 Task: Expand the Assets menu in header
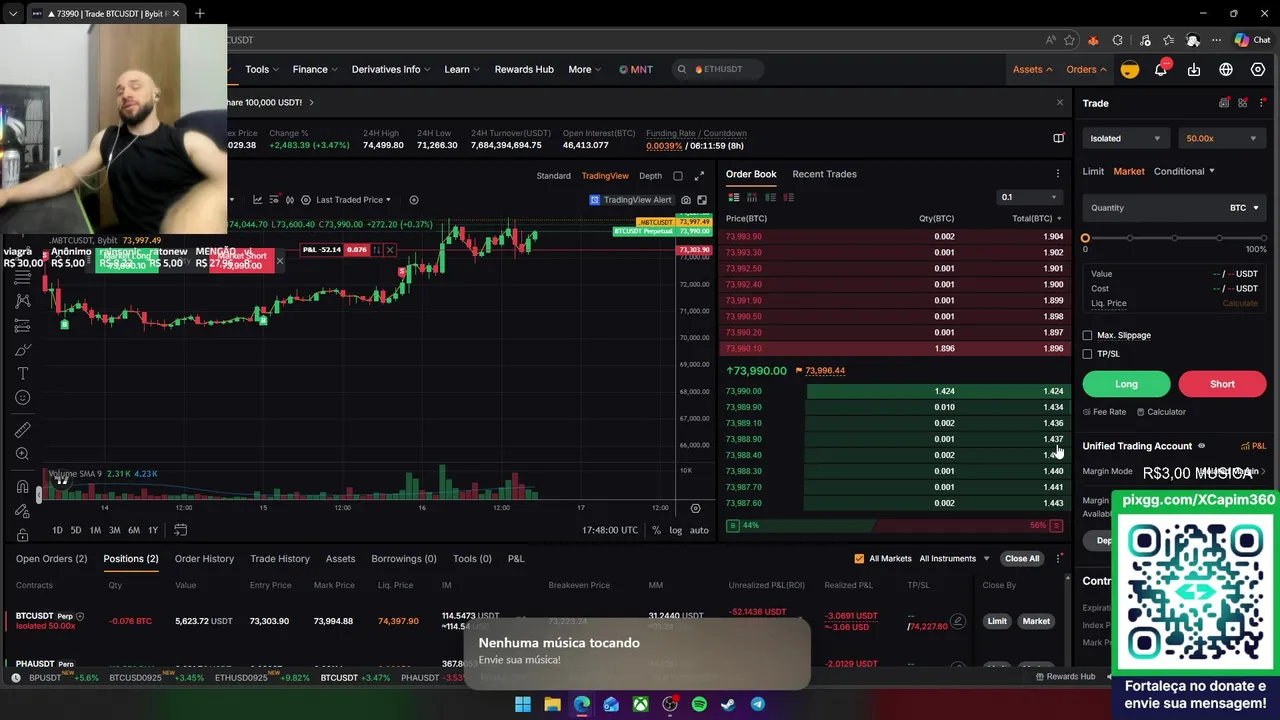point(1032,69)
